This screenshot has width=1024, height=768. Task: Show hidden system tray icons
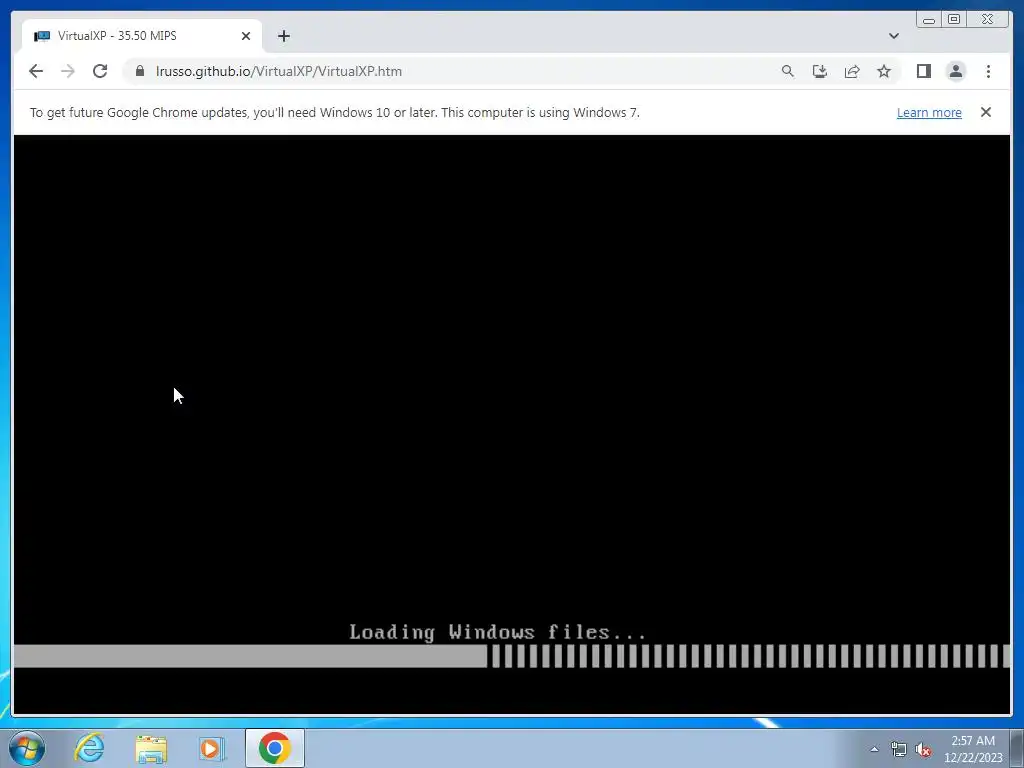click(x=874, y=749)
